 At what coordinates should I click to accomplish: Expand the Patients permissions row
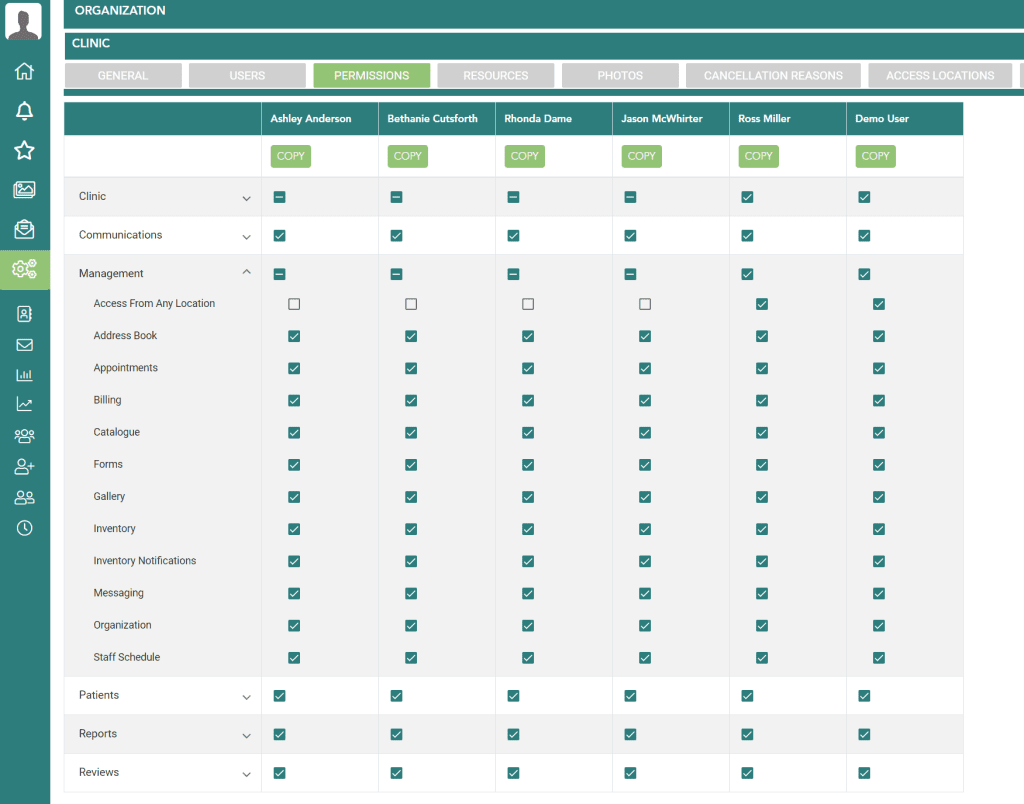(246, 697)
